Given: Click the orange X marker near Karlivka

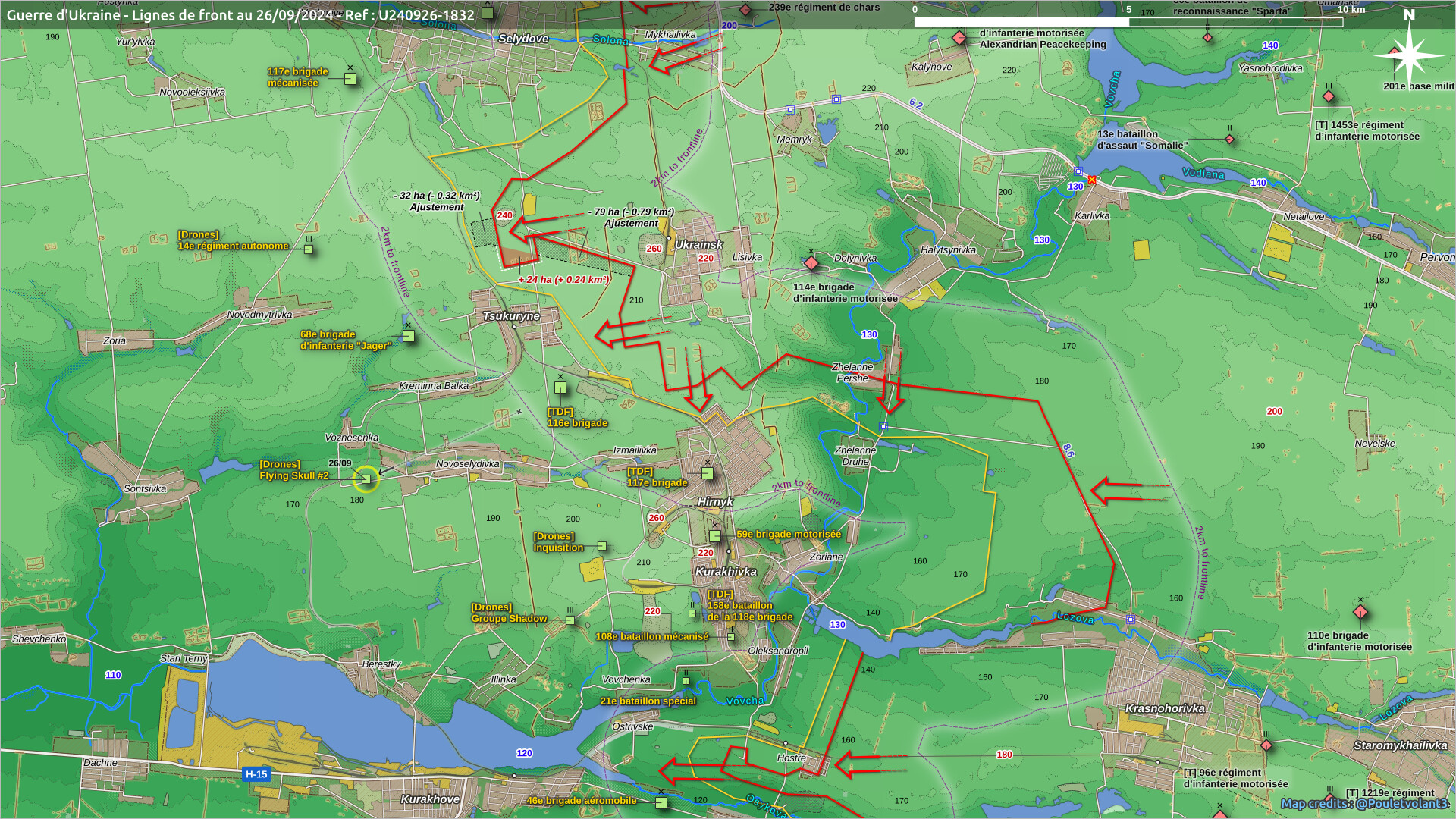Looking at the screenshot, I should coord(1092,180).
